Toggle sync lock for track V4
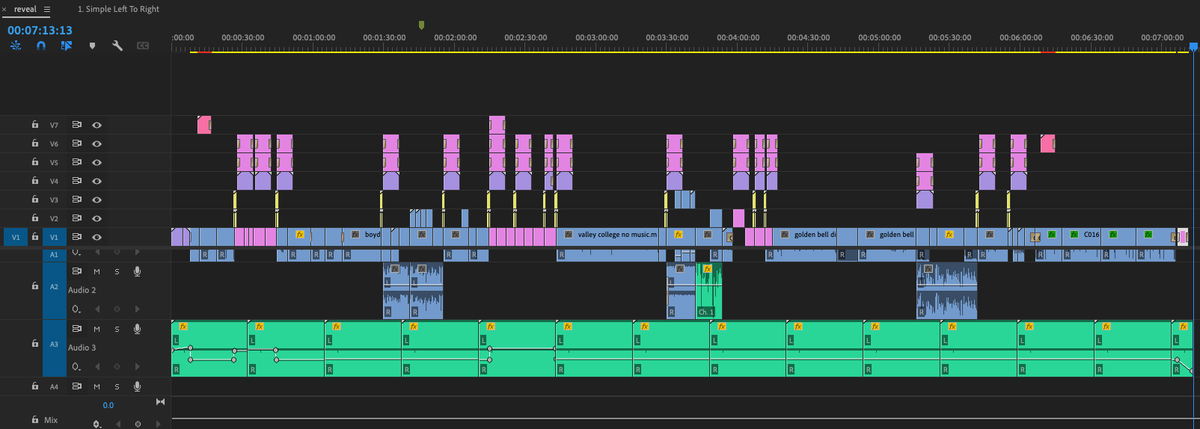Screen dimensions: 1200x429 (x=77, y=181)
